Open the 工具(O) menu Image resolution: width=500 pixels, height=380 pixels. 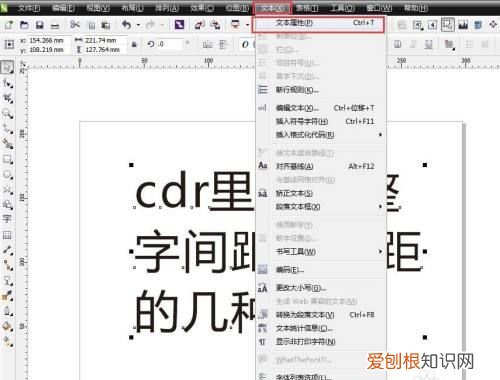(342, 8)
